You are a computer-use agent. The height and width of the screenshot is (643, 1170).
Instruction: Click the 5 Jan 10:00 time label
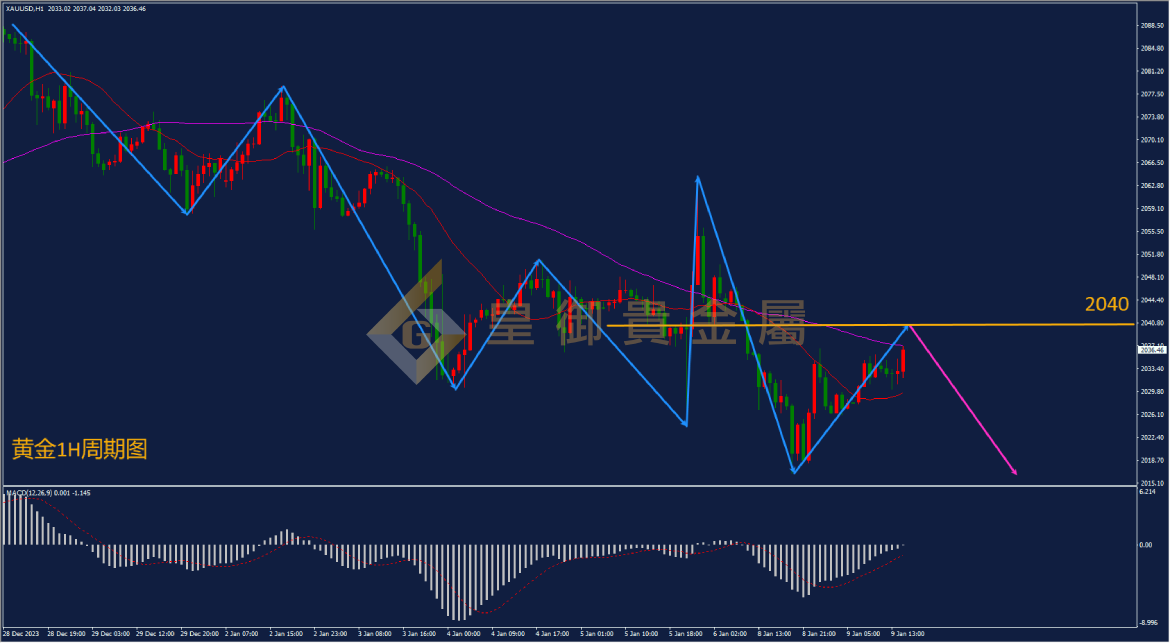pyautogui.click(x=643, y=634)
